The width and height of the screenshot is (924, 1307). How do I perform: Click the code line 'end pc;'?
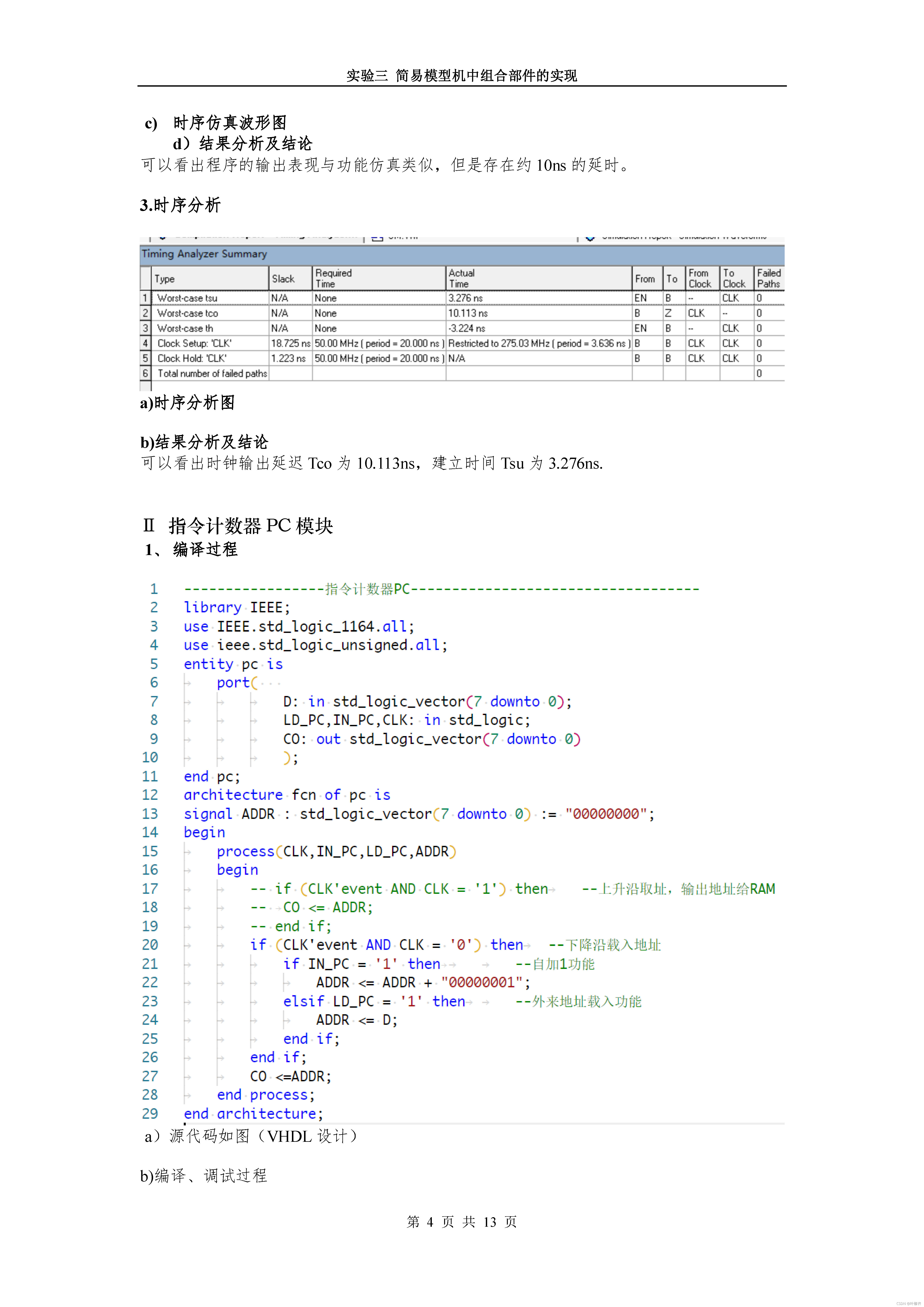click(x=212, y=777)
